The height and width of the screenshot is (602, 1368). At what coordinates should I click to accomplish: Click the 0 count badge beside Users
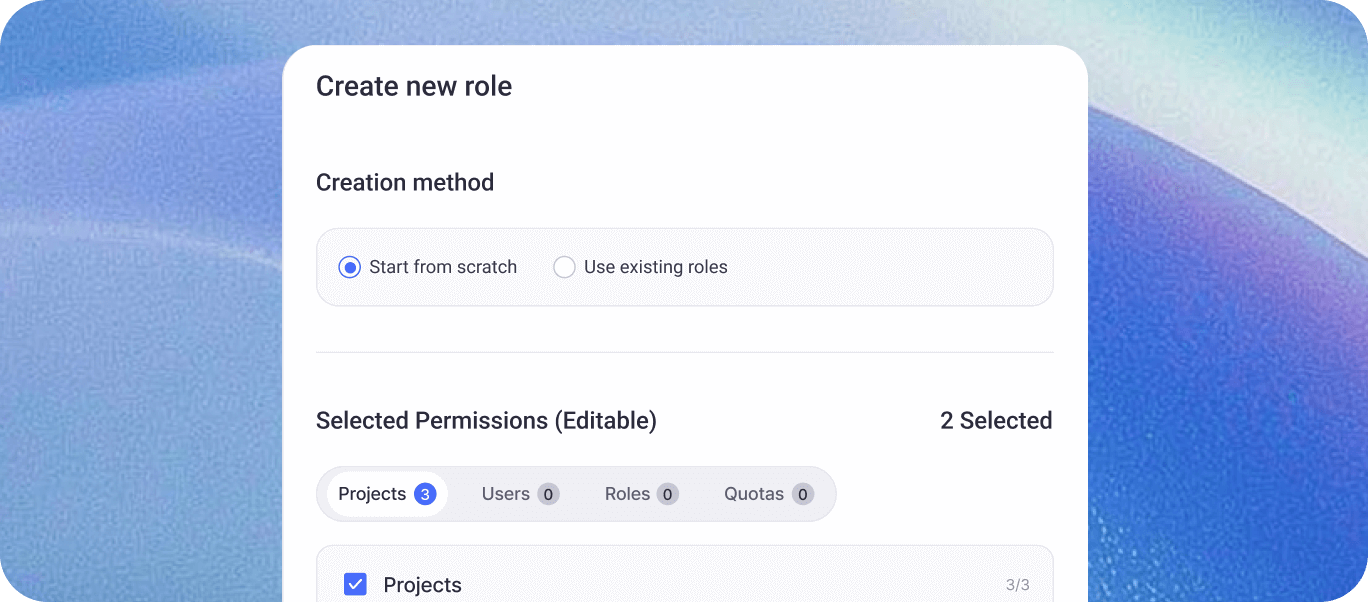point(548,494)
